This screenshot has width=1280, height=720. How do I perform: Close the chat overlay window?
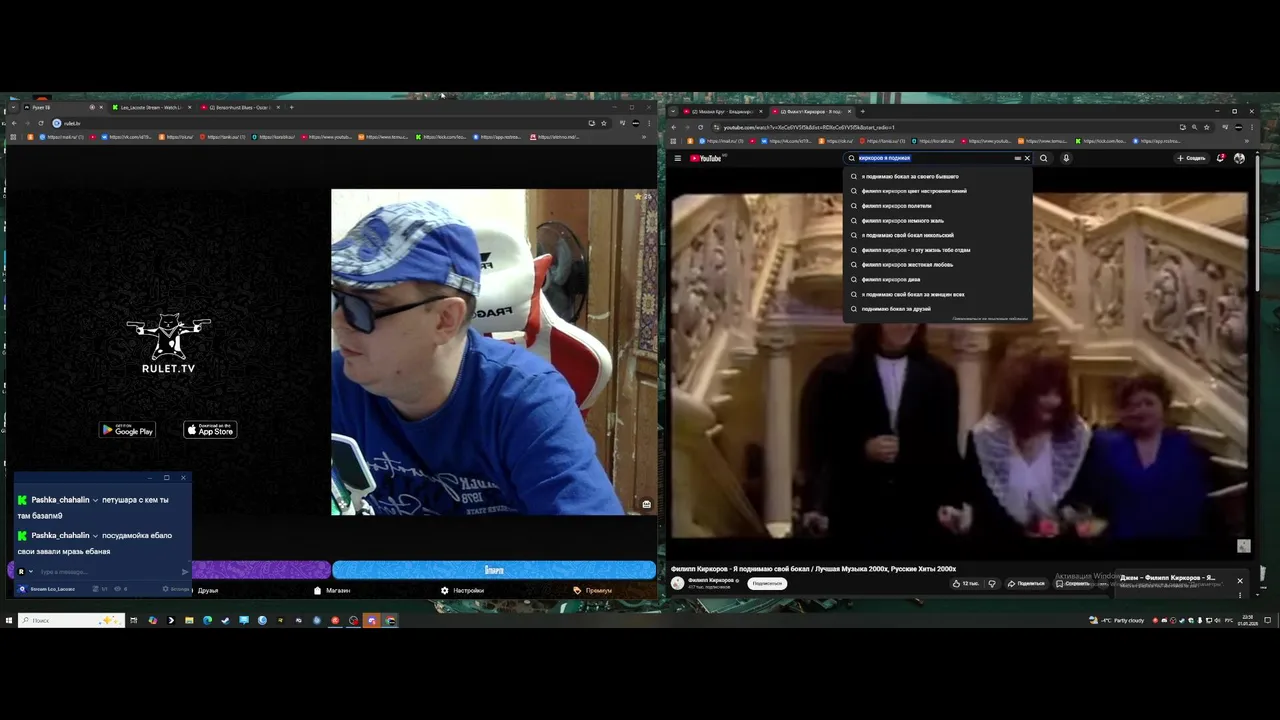point(183,478)
